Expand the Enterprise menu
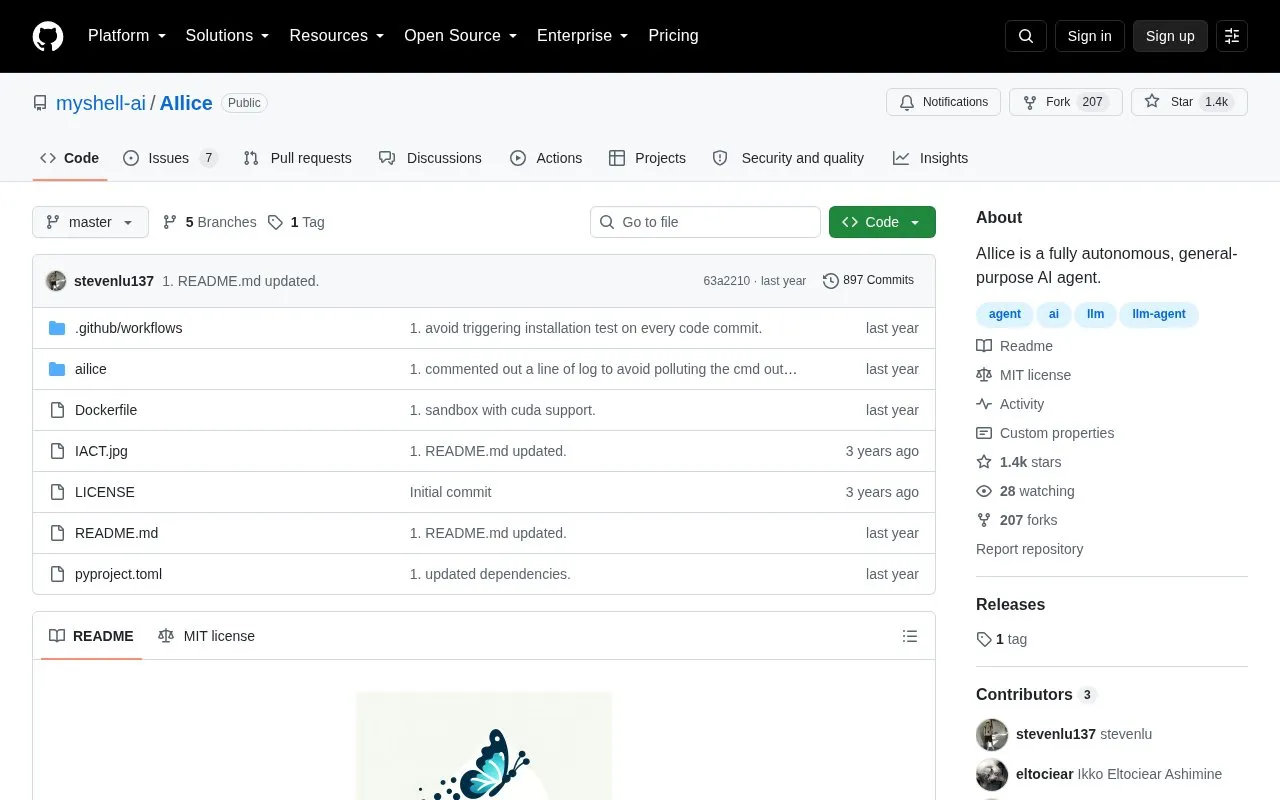 (583, 36)
